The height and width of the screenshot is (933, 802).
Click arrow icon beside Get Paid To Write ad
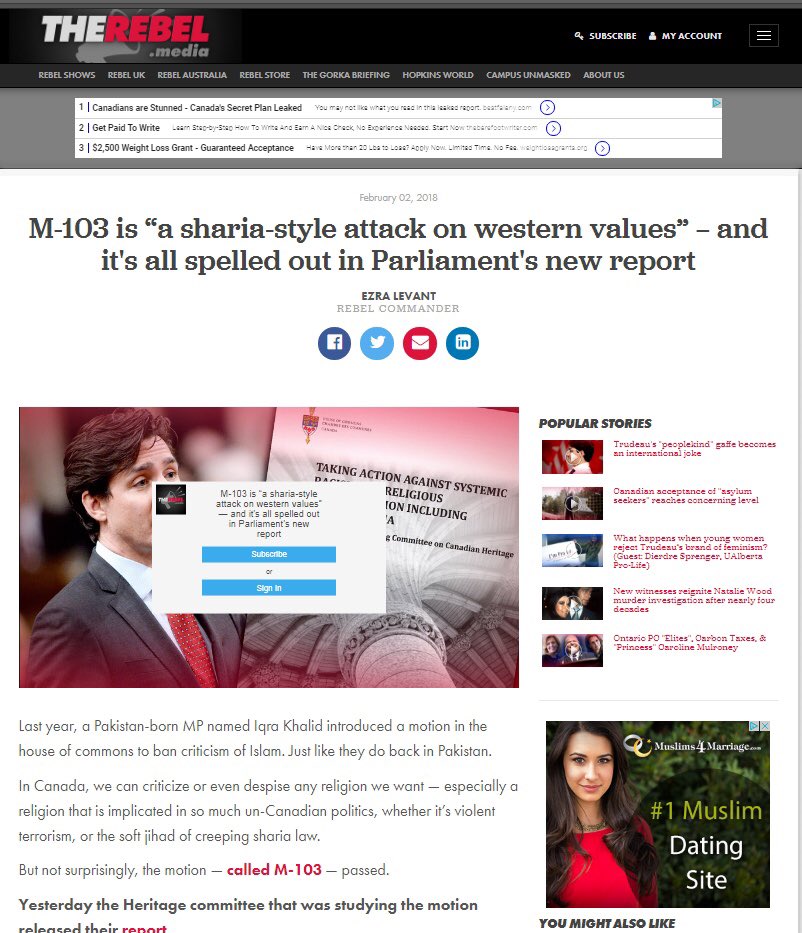(553, 128)
